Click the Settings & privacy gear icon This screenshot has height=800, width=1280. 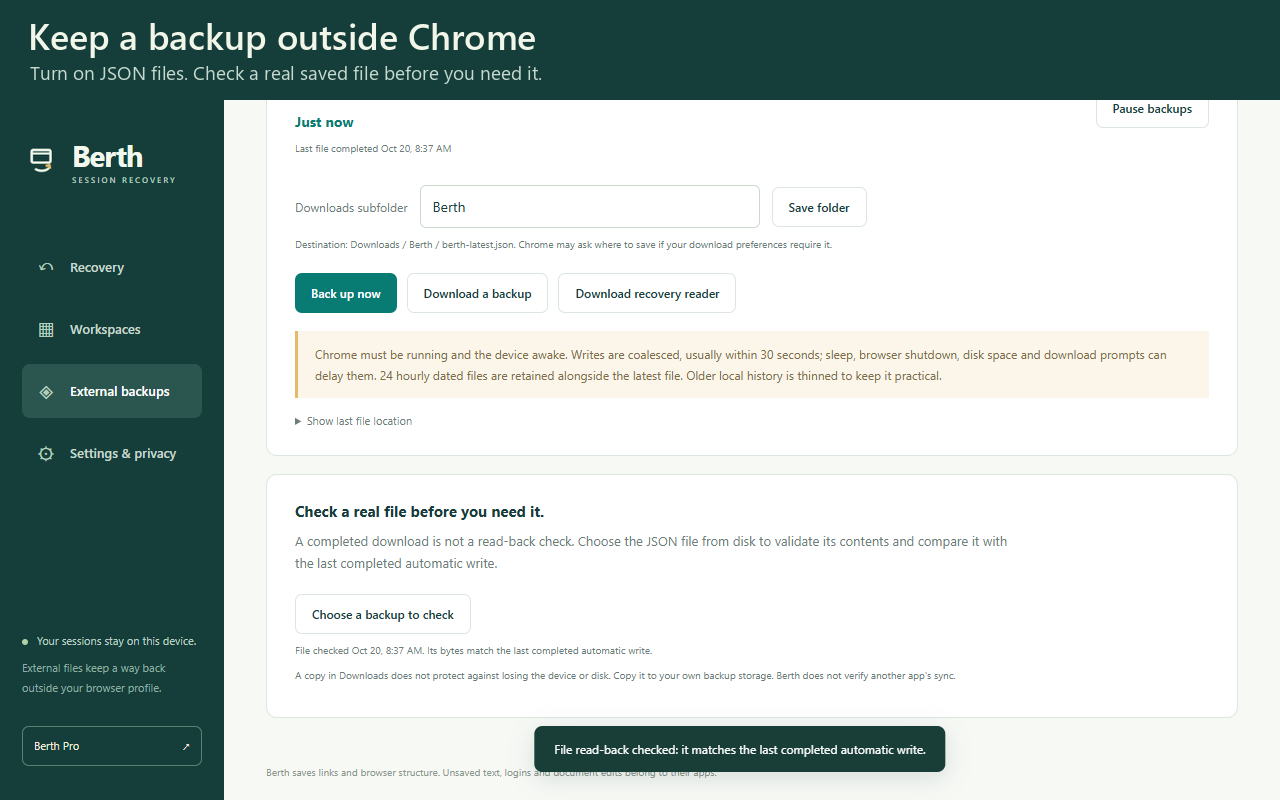[46, 453]
